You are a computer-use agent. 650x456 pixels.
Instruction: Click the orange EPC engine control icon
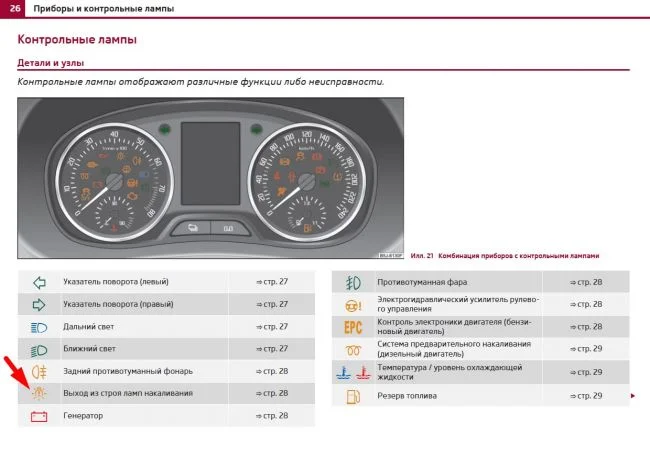click(x=353, y=327)
